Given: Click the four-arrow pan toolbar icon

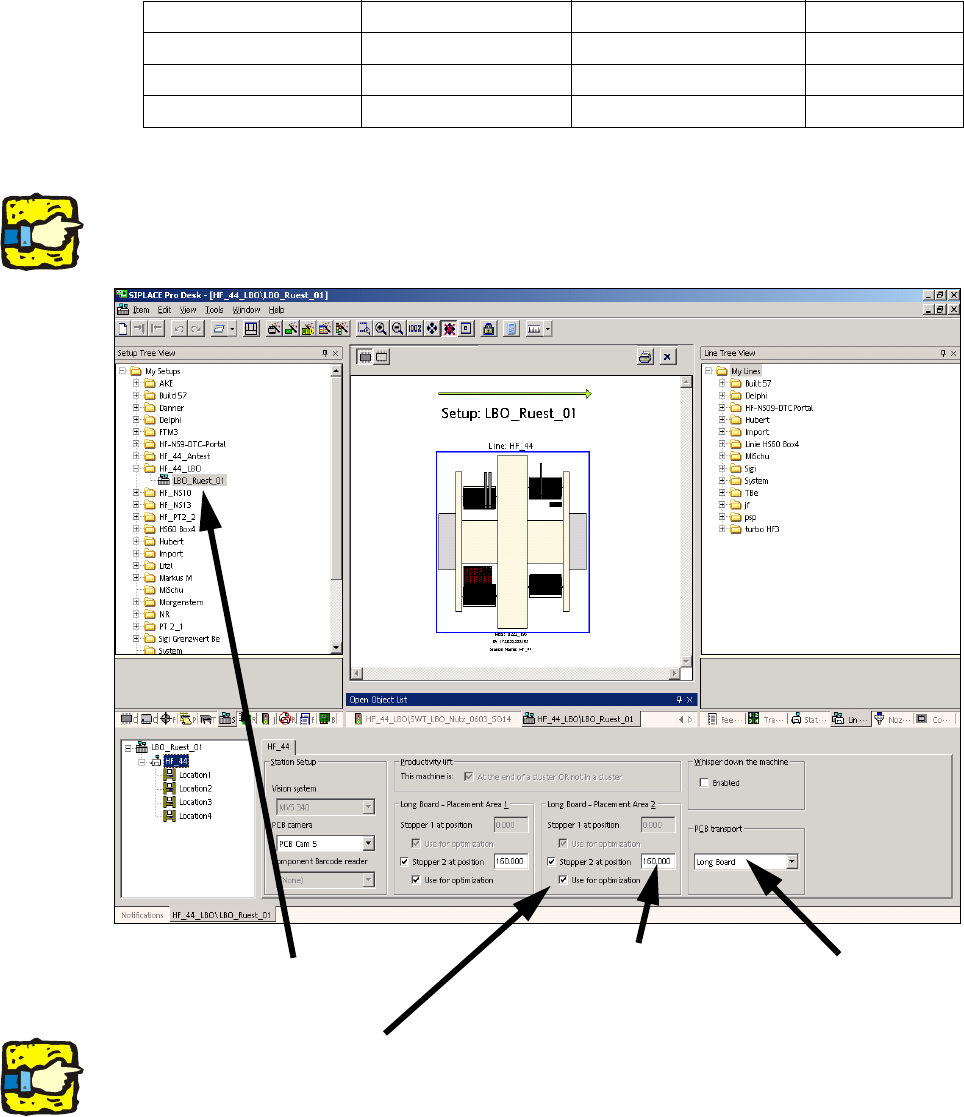Looking at the screenshot, I should pyautogui.click(x=432, y=328).
